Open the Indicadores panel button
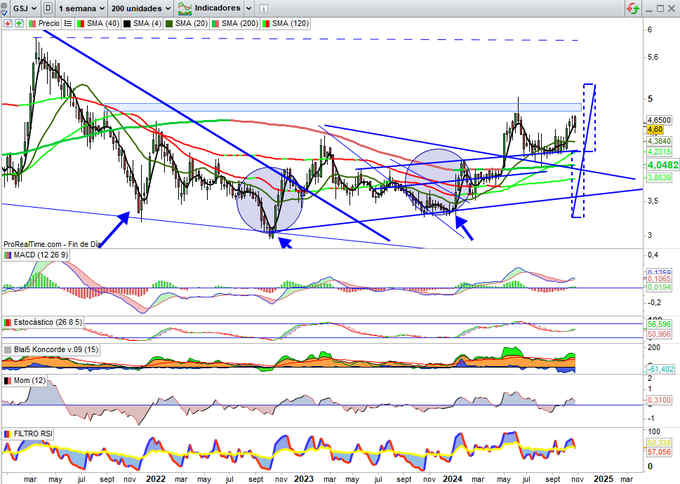 coord(215,8)
